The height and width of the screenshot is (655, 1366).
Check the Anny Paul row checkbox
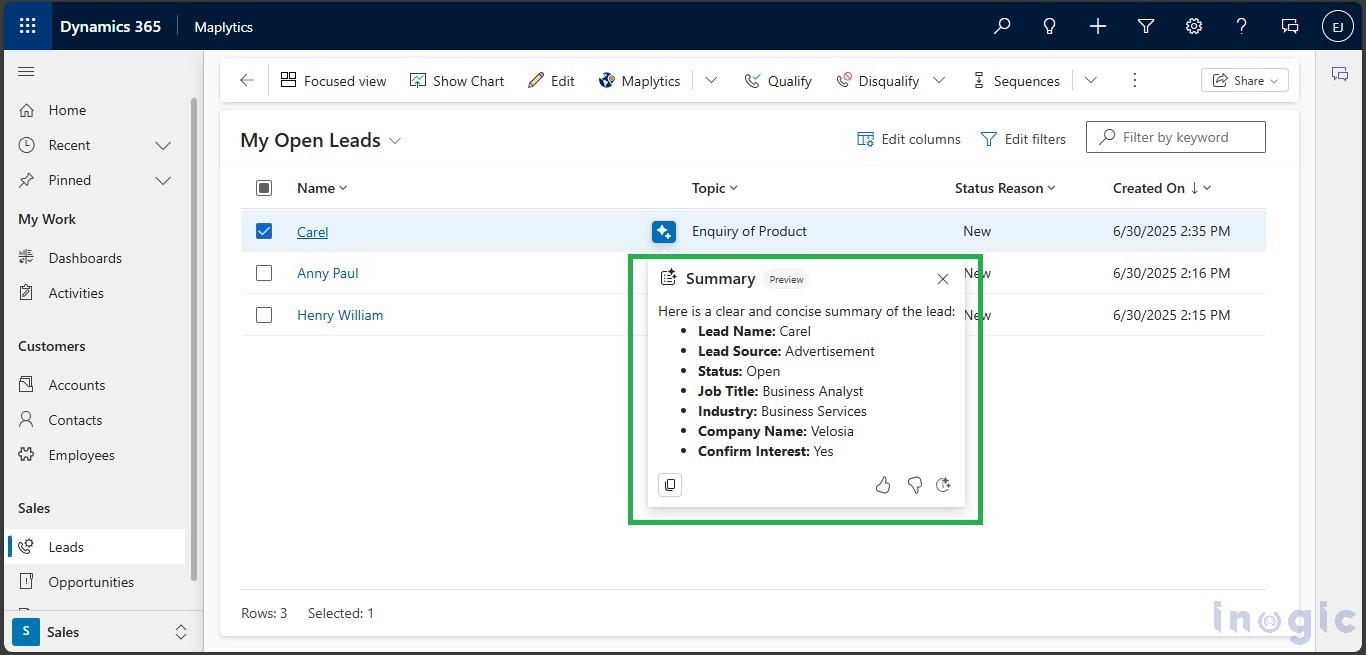tap(264, 273)
